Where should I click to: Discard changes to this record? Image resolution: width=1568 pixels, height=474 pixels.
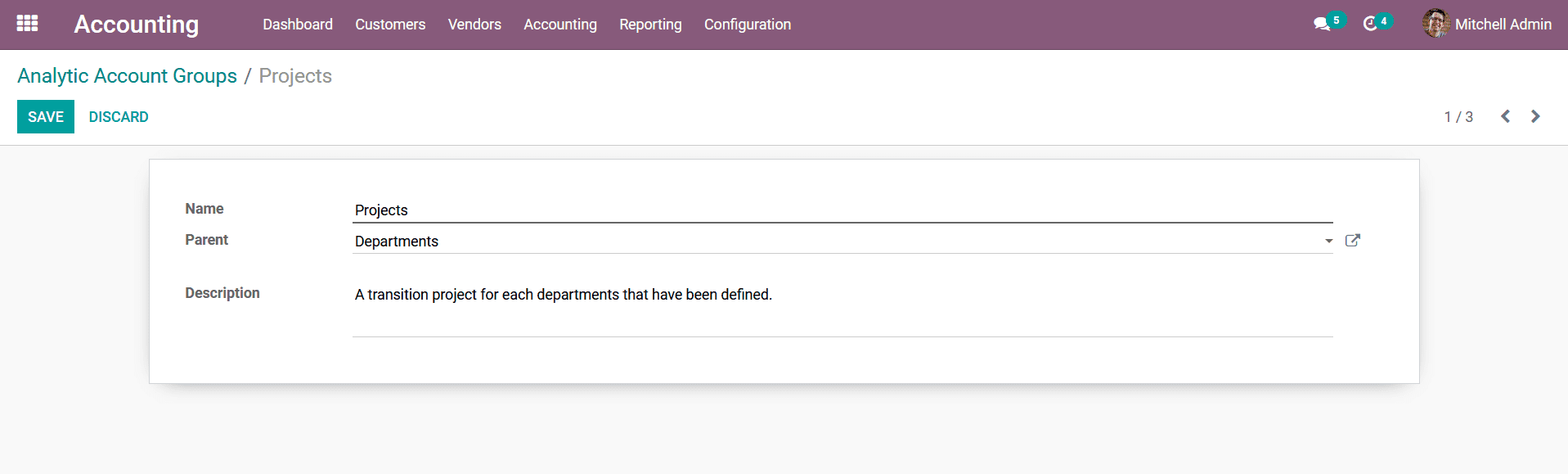pyautogui.click(x=119, y=116)
